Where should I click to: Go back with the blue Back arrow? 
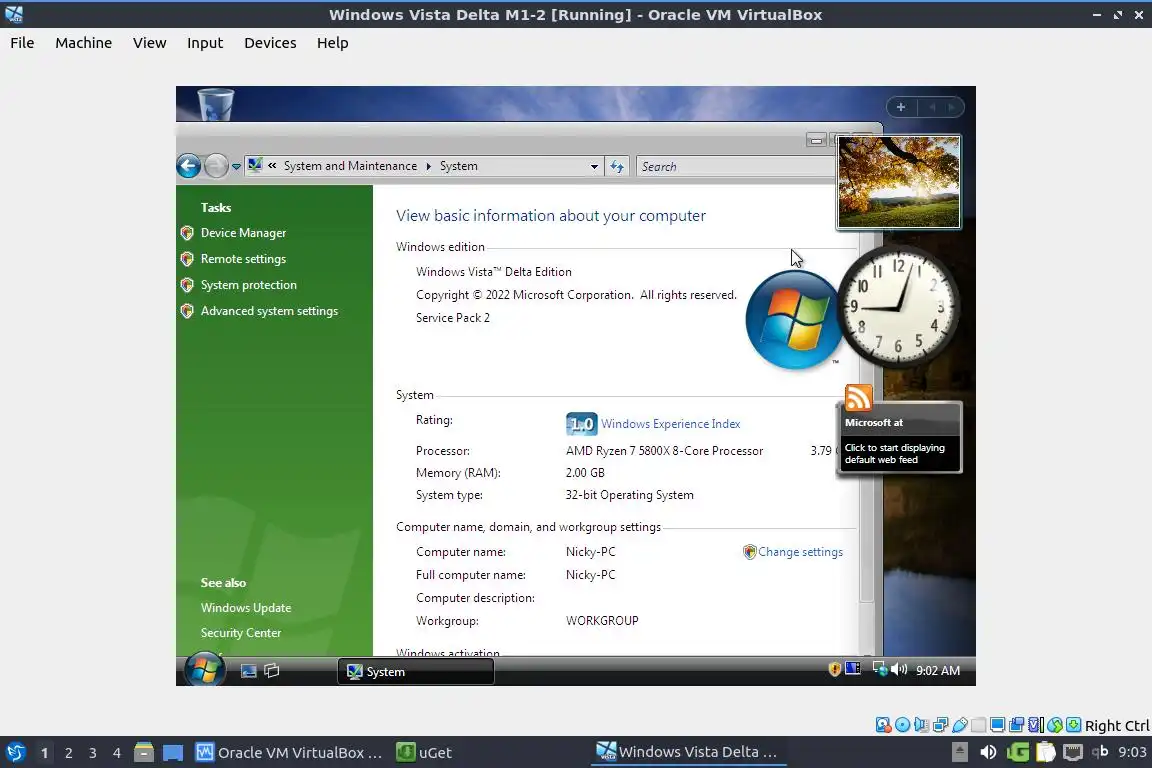(188, 166)
